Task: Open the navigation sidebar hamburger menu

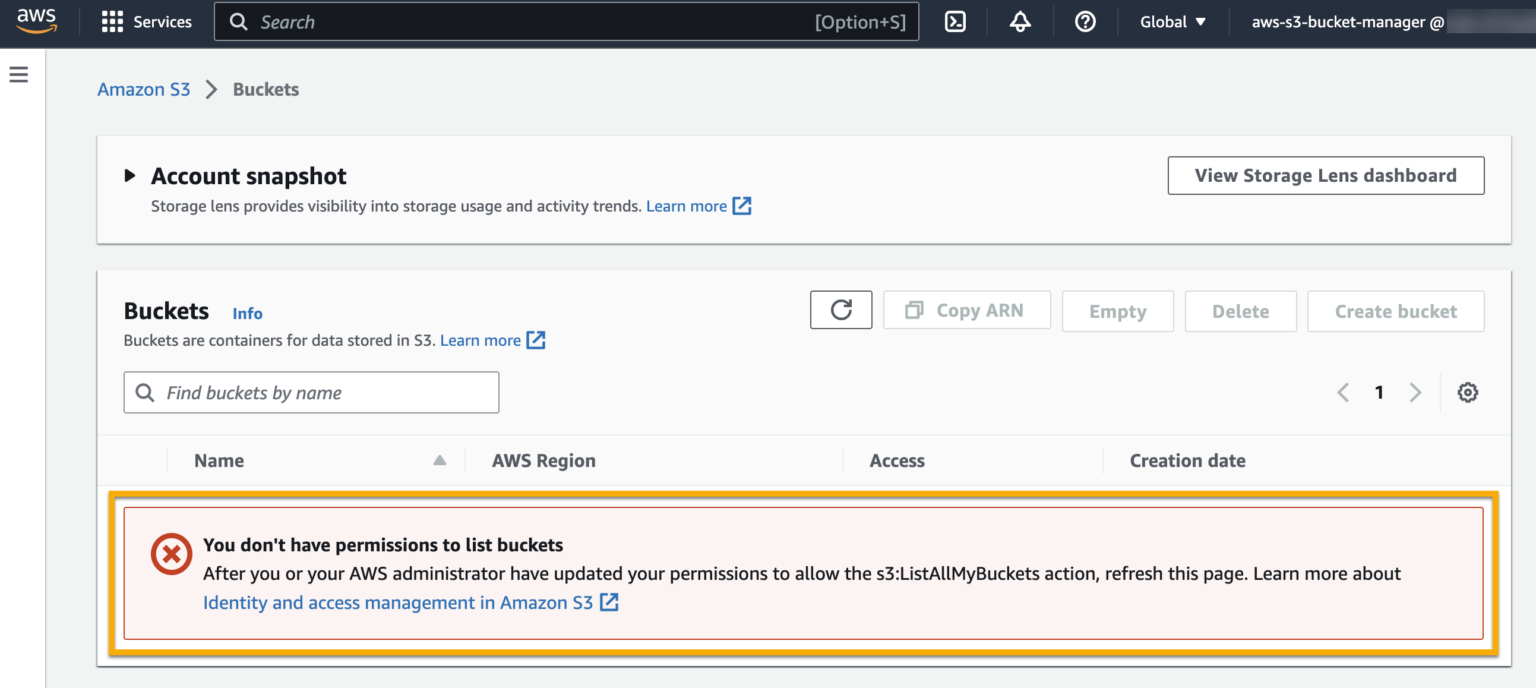Action: tap(18, 74)
